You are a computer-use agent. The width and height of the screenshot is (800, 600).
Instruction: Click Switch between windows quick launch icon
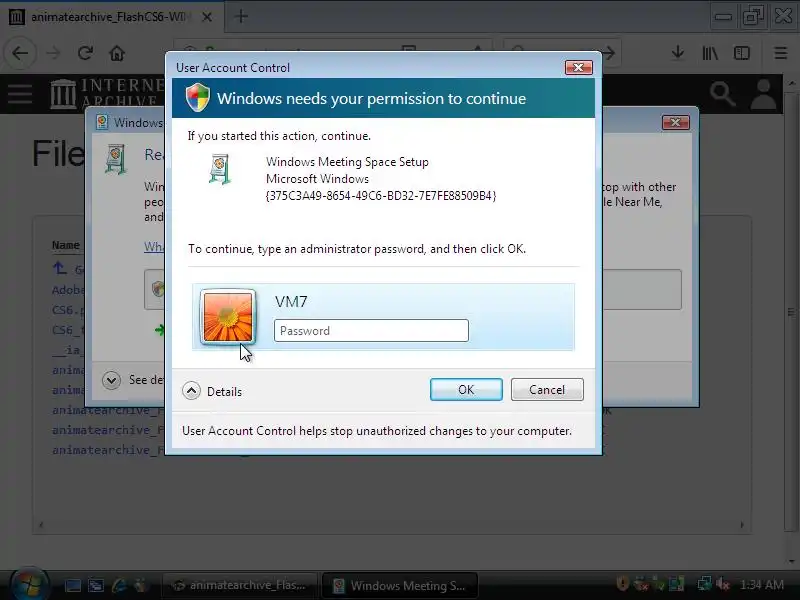point(96,585)
